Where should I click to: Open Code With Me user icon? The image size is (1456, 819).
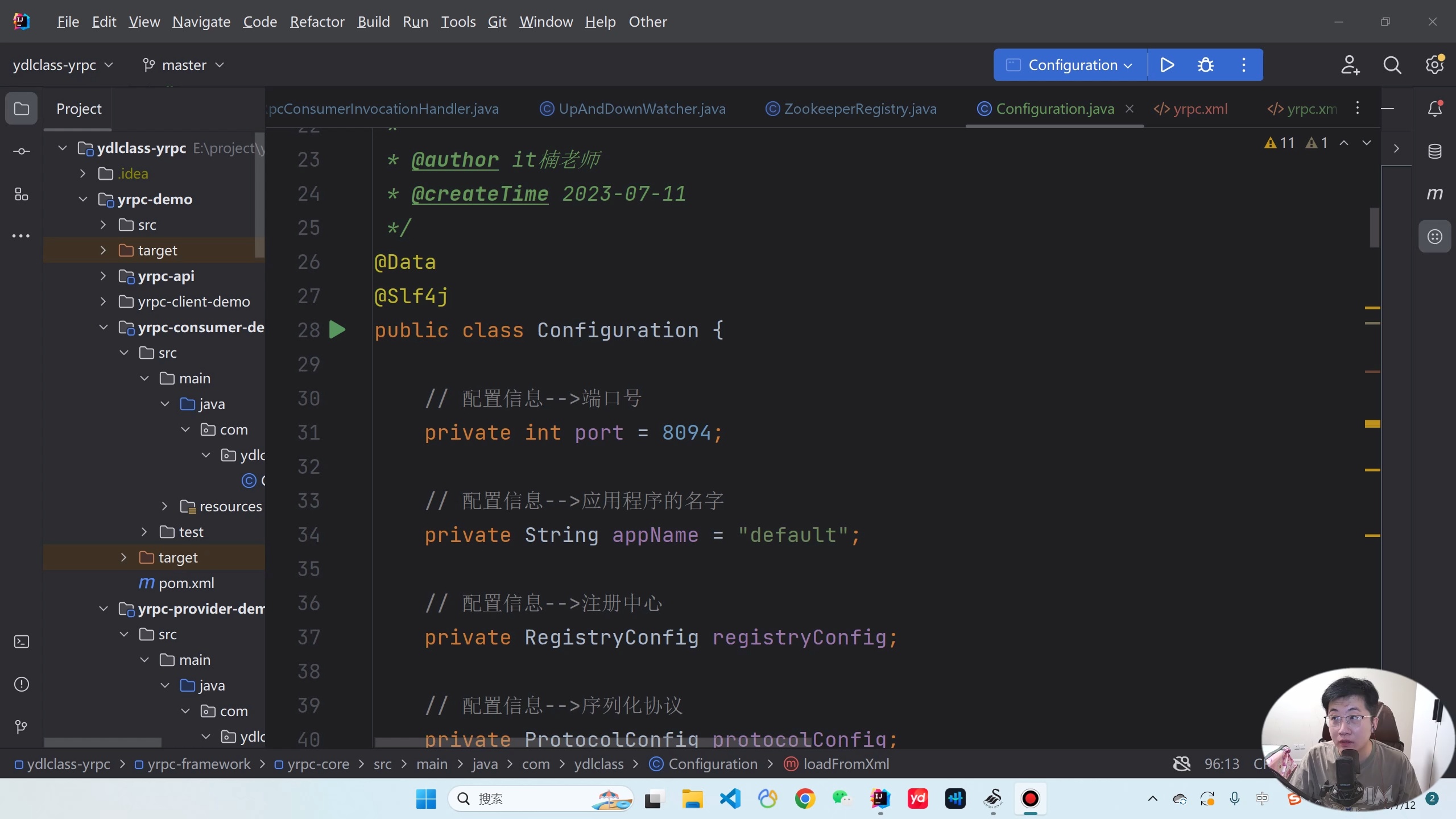coord(1350,64)
